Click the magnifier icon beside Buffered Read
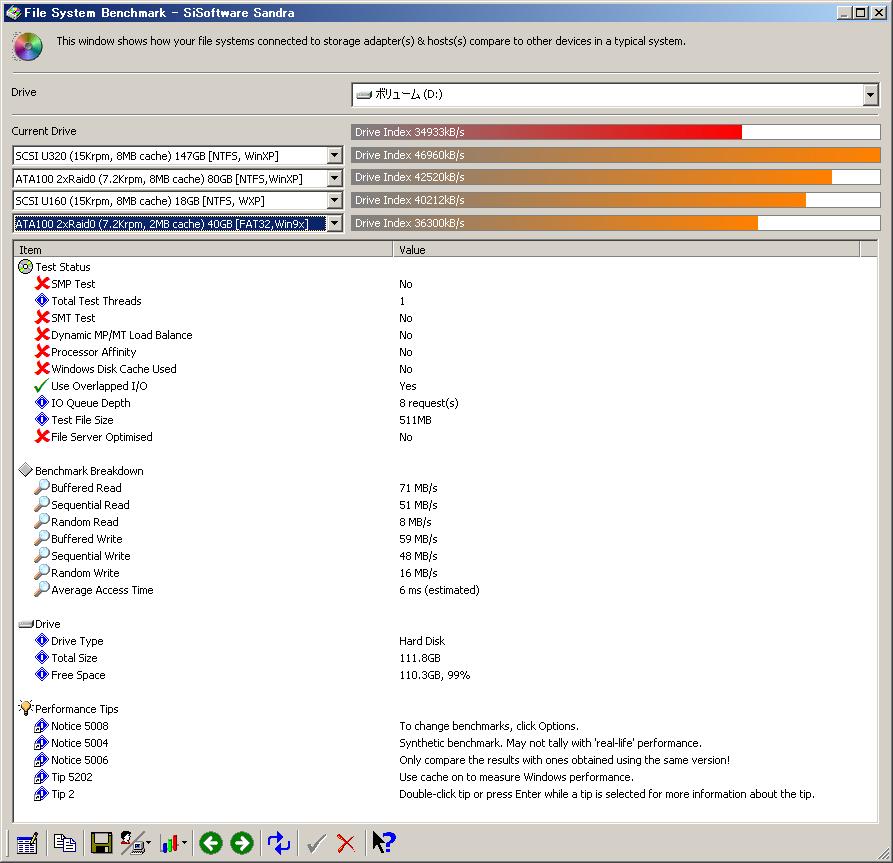893x863 pixels. (42, 487)
